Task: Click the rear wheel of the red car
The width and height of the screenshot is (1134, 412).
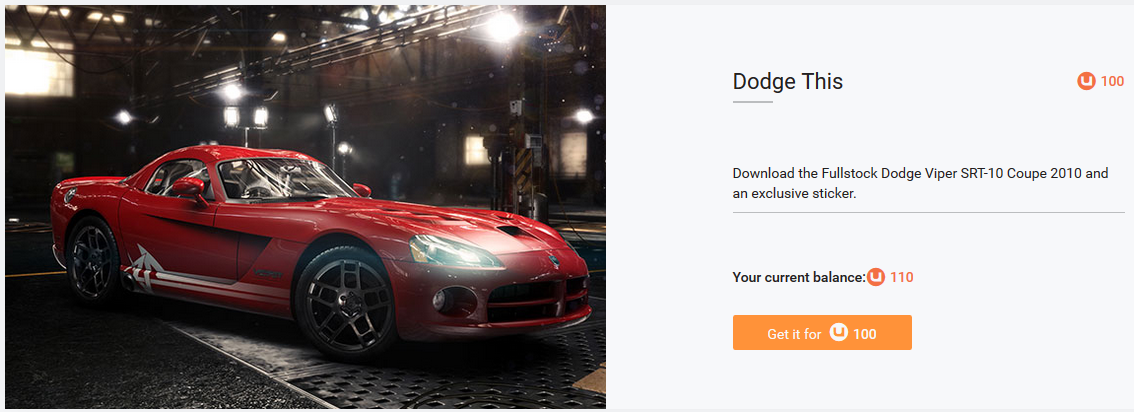Action: (93, 260)
